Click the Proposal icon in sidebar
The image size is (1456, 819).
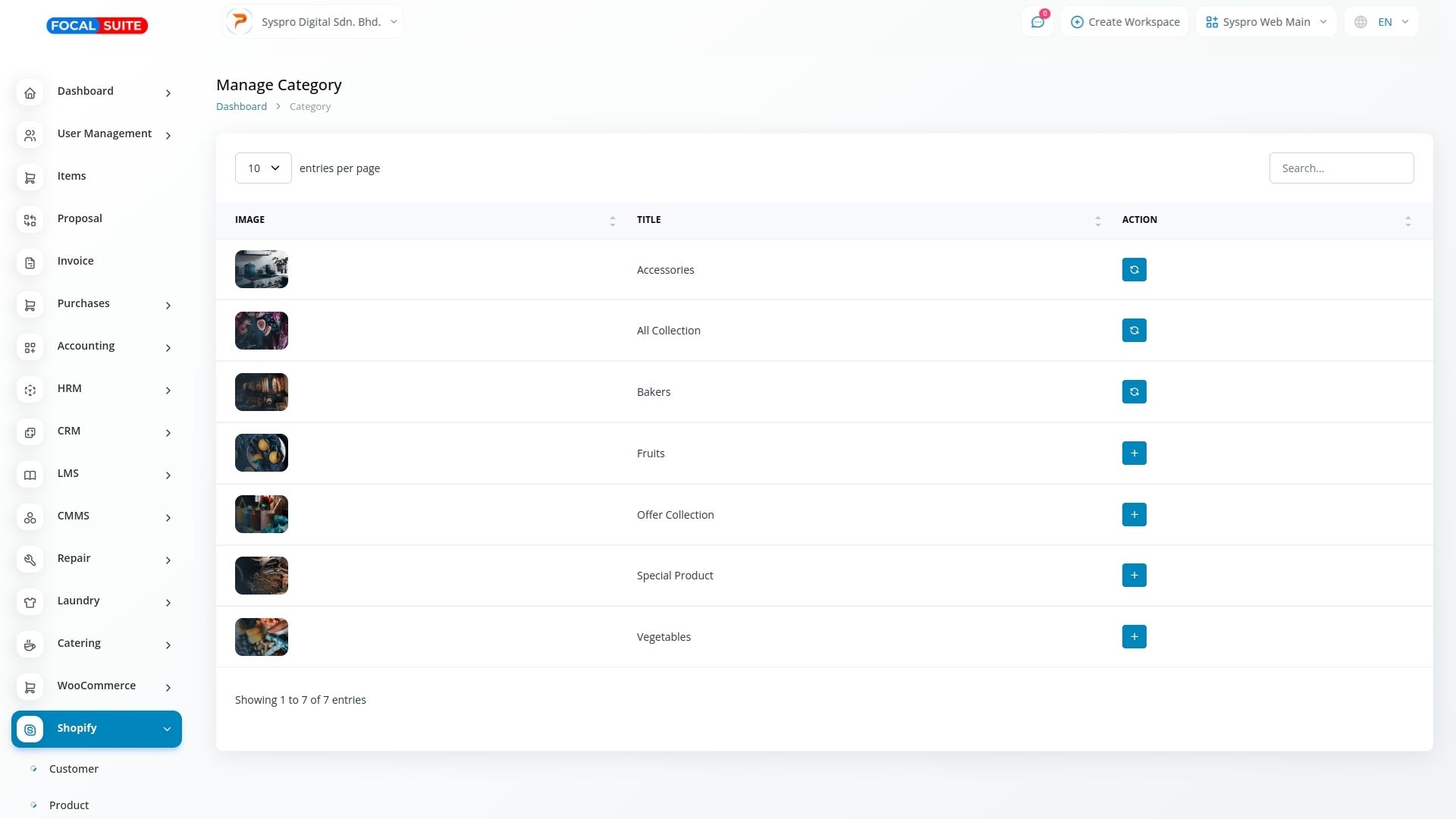point(30,221)
